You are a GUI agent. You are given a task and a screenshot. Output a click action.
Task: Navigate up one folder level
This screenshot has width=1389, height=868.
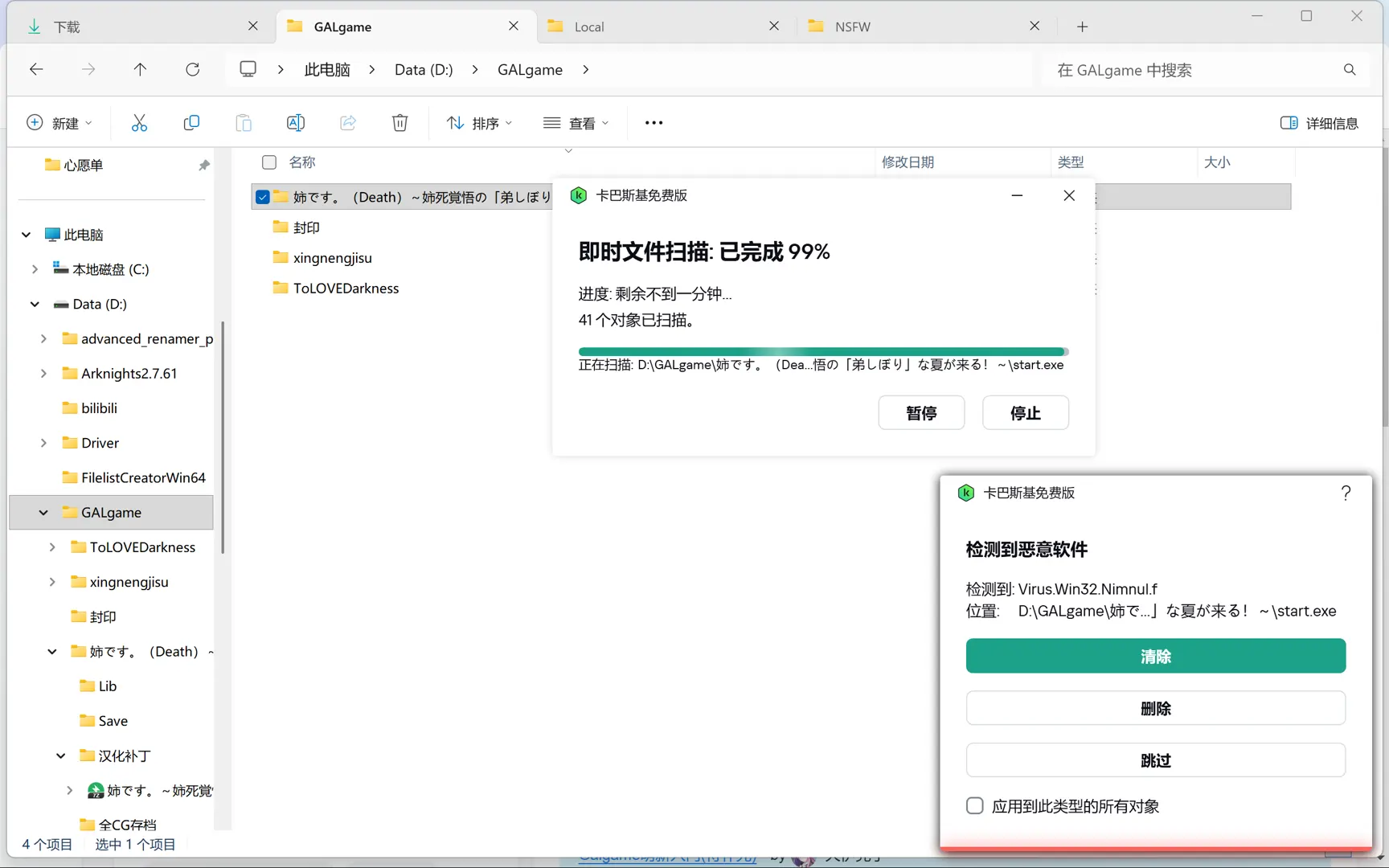click(x=140, y=70)
